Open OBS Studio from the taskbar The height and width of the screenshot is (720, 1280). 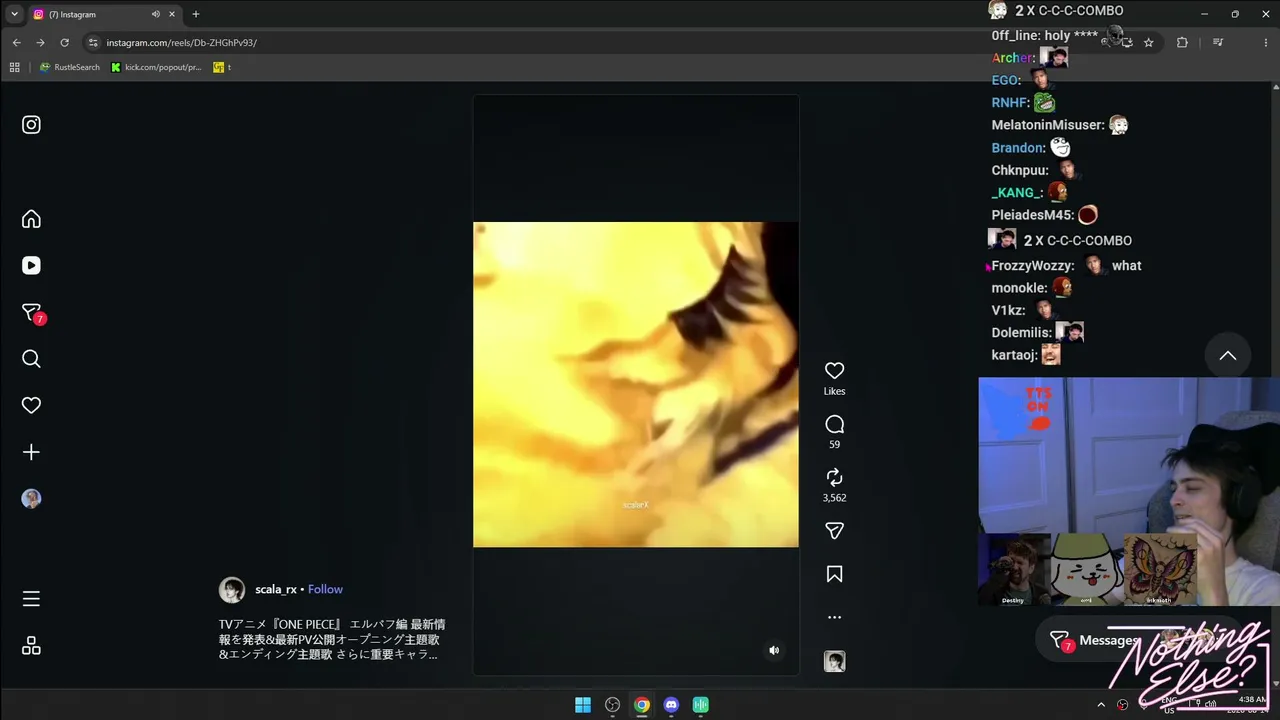612,705
